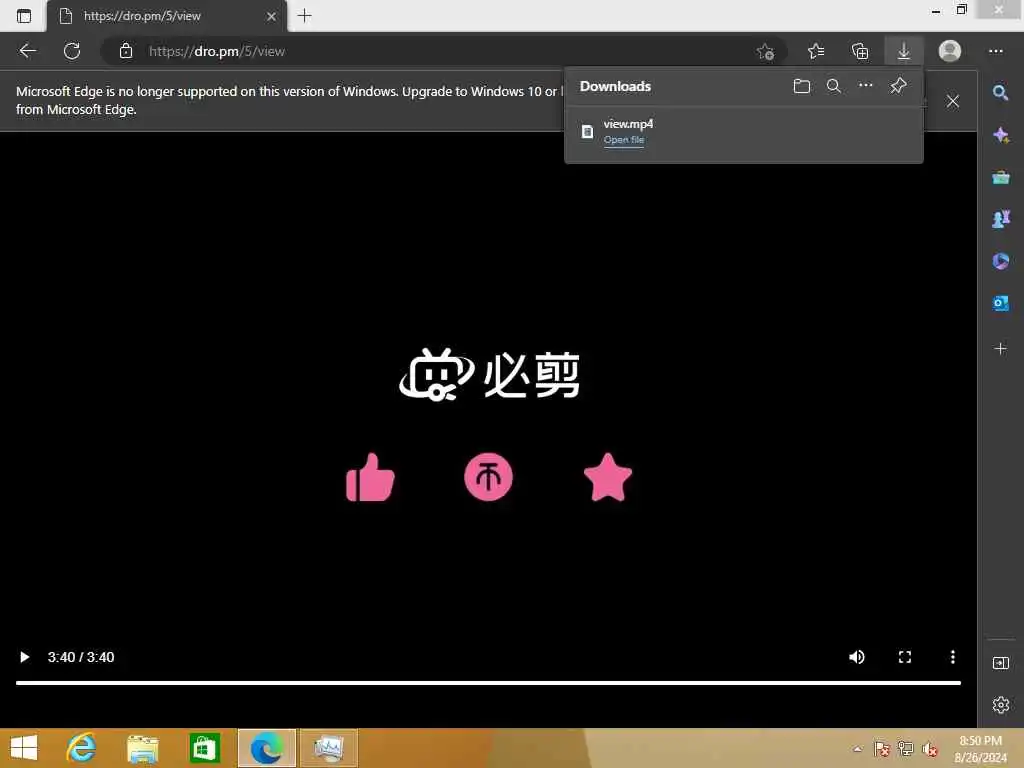Open the tray volume icon
Screen dimensions: 1024x768
(x=930, y=749)
